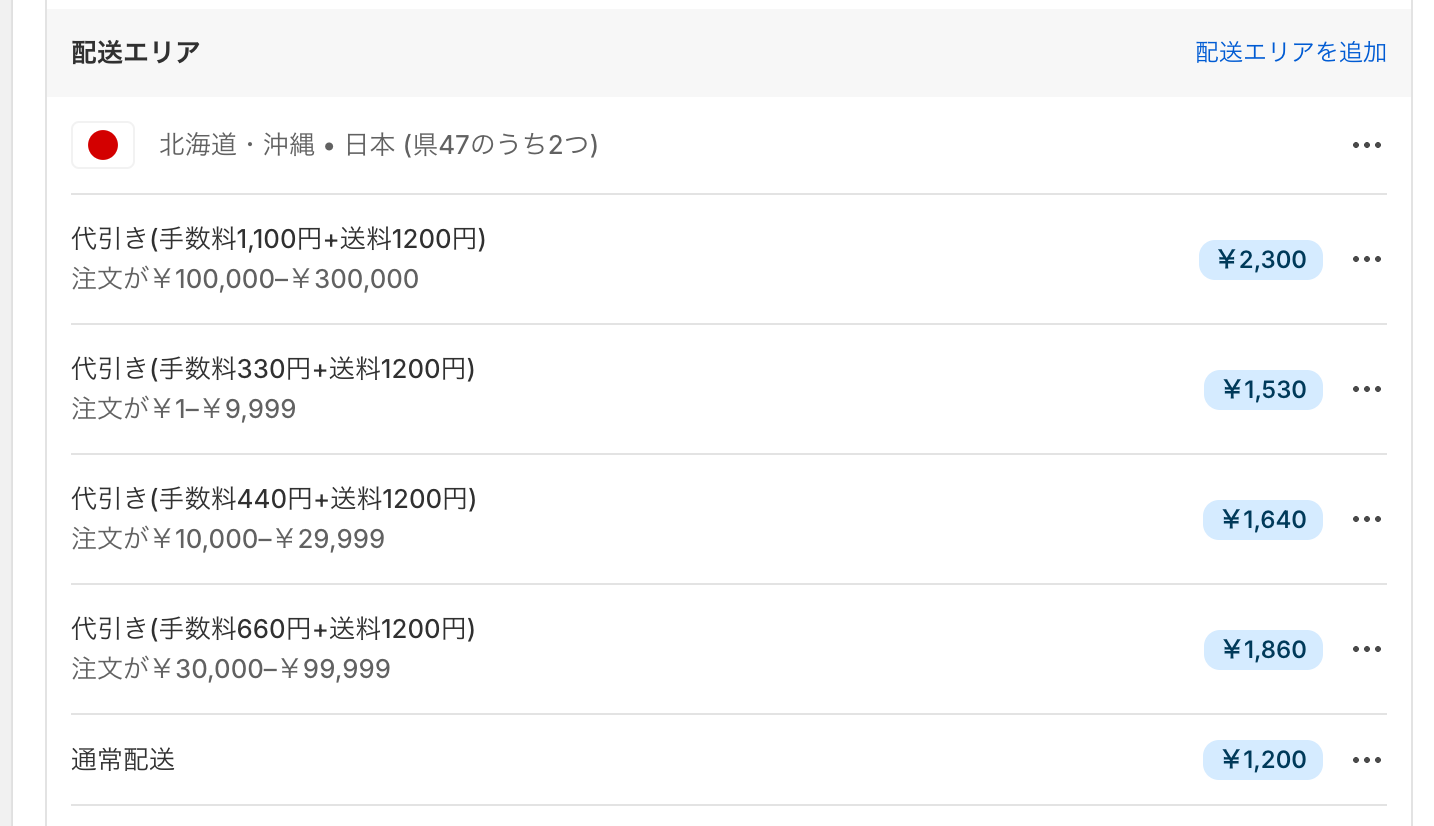Click the 配送エリア section heading
This screenshot has height=826, width=1434.
coord(136,53)
